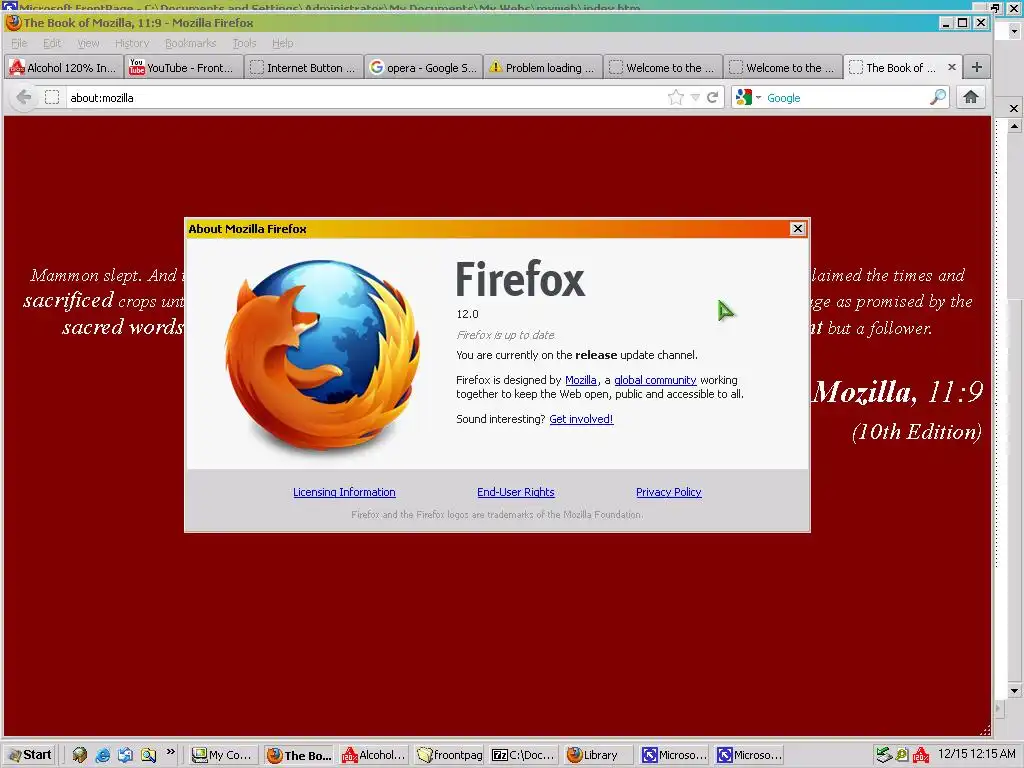Click "Firefox is up to date" status text

(505, 335)
